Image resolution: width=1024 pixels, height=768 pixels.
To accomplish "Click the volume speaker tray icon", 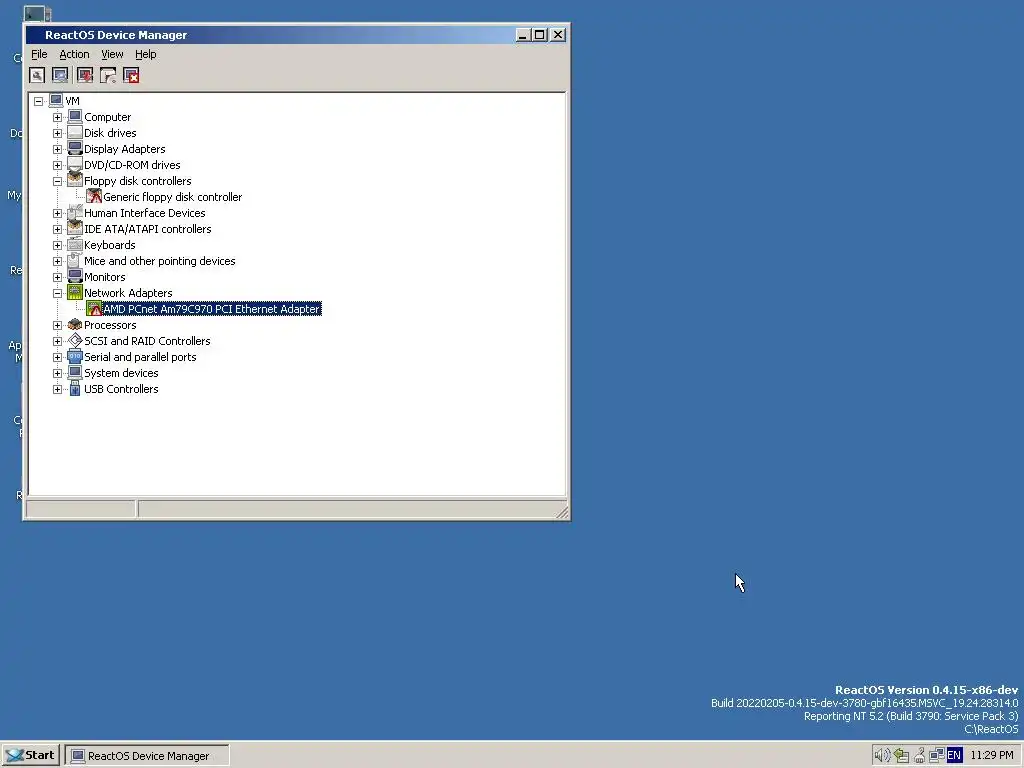I will pyautogui.click(x=882, y=756).
